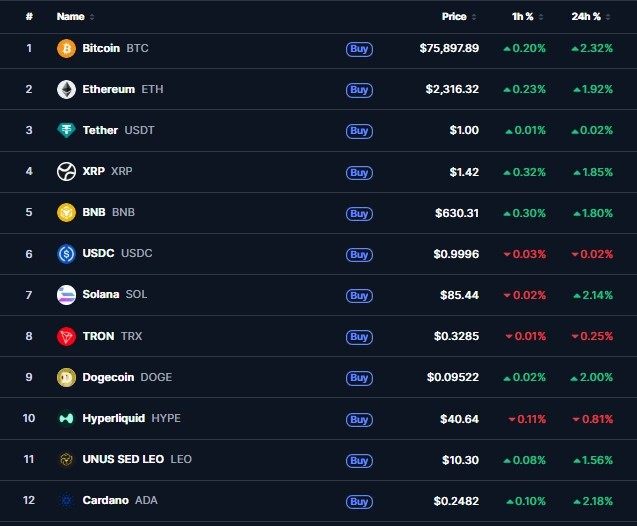637x526 pixels.
Task: Click the Cardano logo icon
Action: coord(66,500)
